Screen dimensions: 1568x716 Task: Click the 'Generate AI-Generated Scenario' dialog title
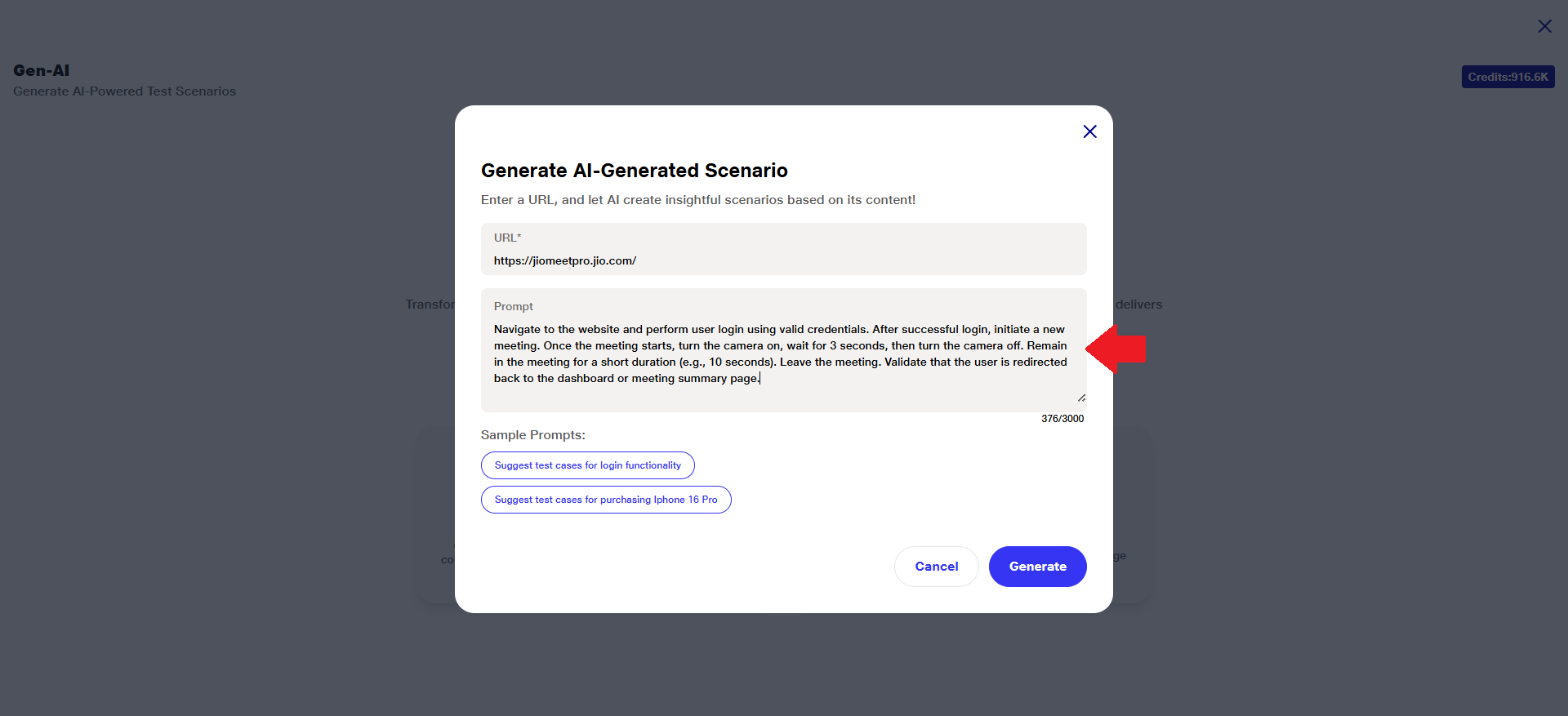click(x=634, y=171)
